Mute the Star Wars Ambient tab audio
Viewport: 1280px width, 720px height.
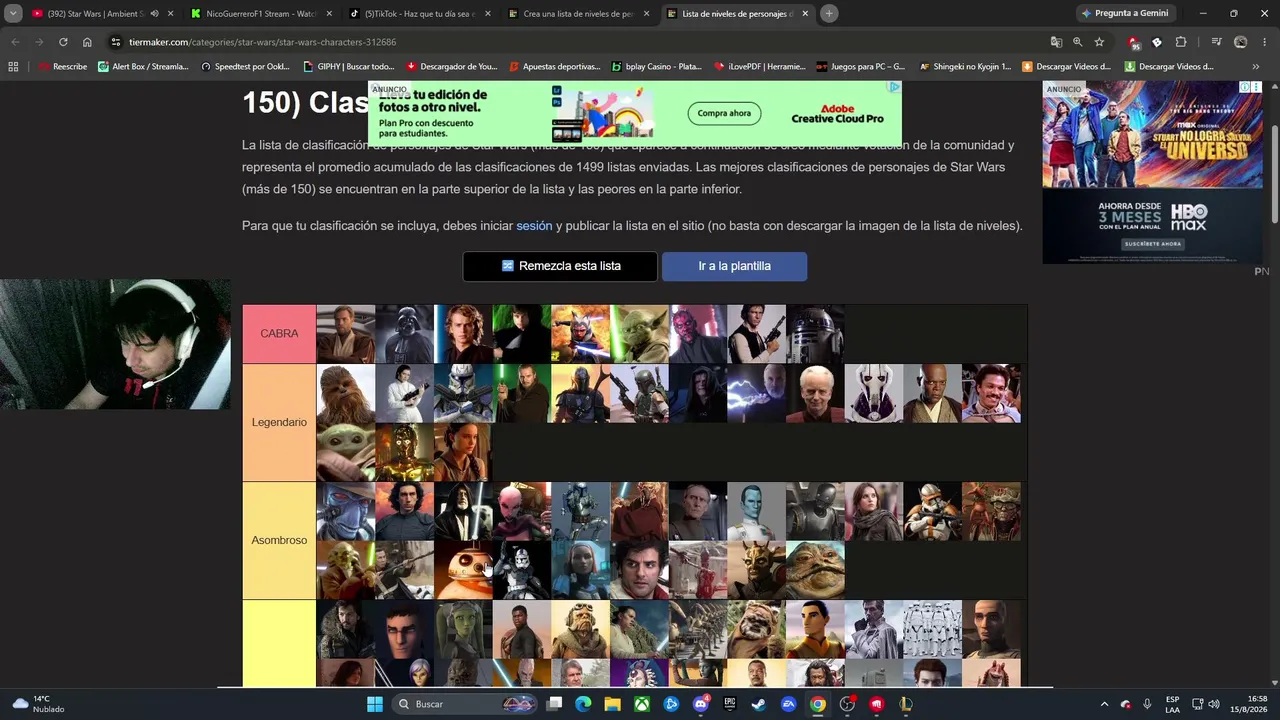(x=154, y=14)
